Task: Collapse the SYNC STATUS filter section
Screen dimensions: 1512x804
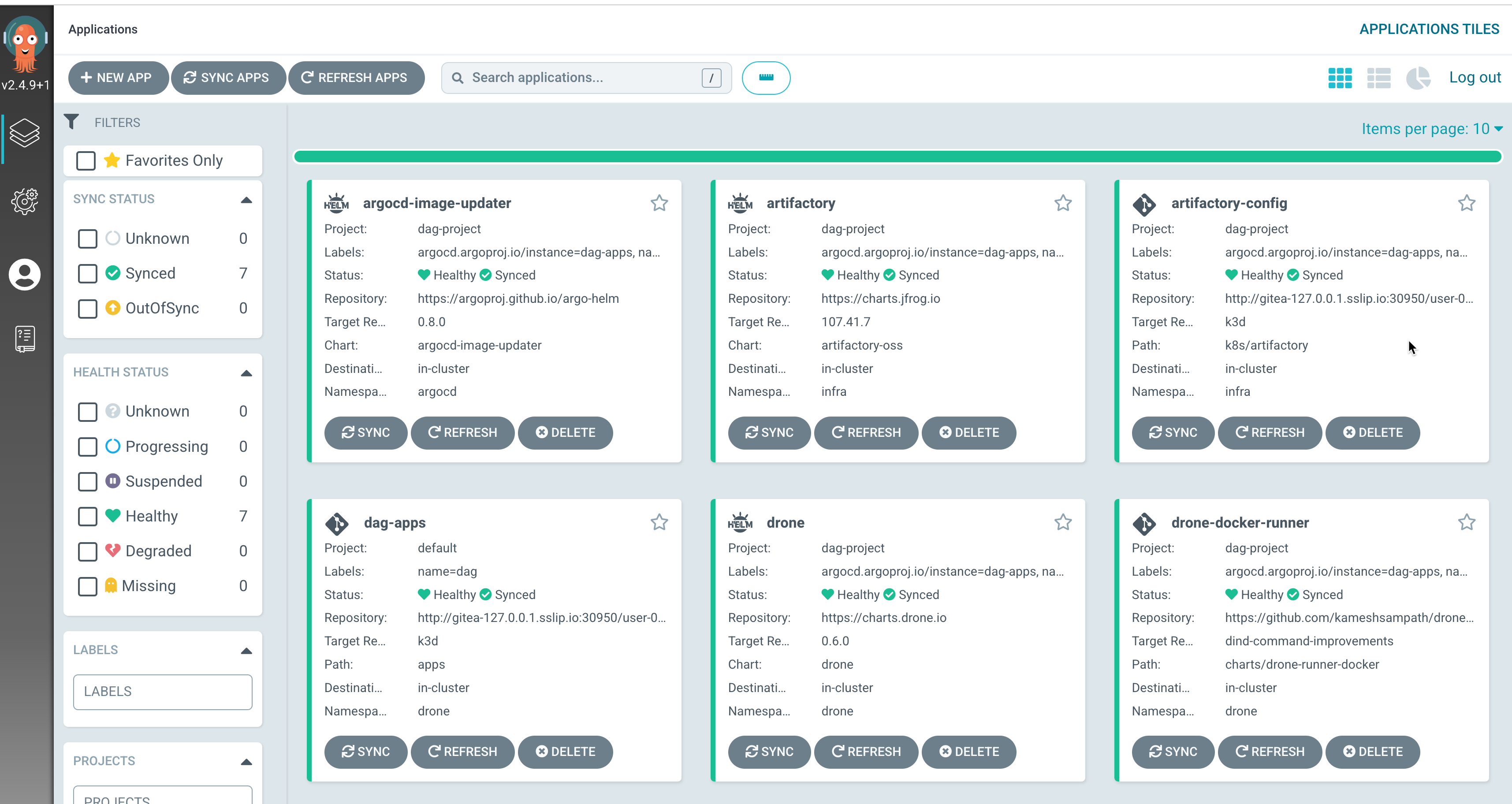Action: pos(246,199)
